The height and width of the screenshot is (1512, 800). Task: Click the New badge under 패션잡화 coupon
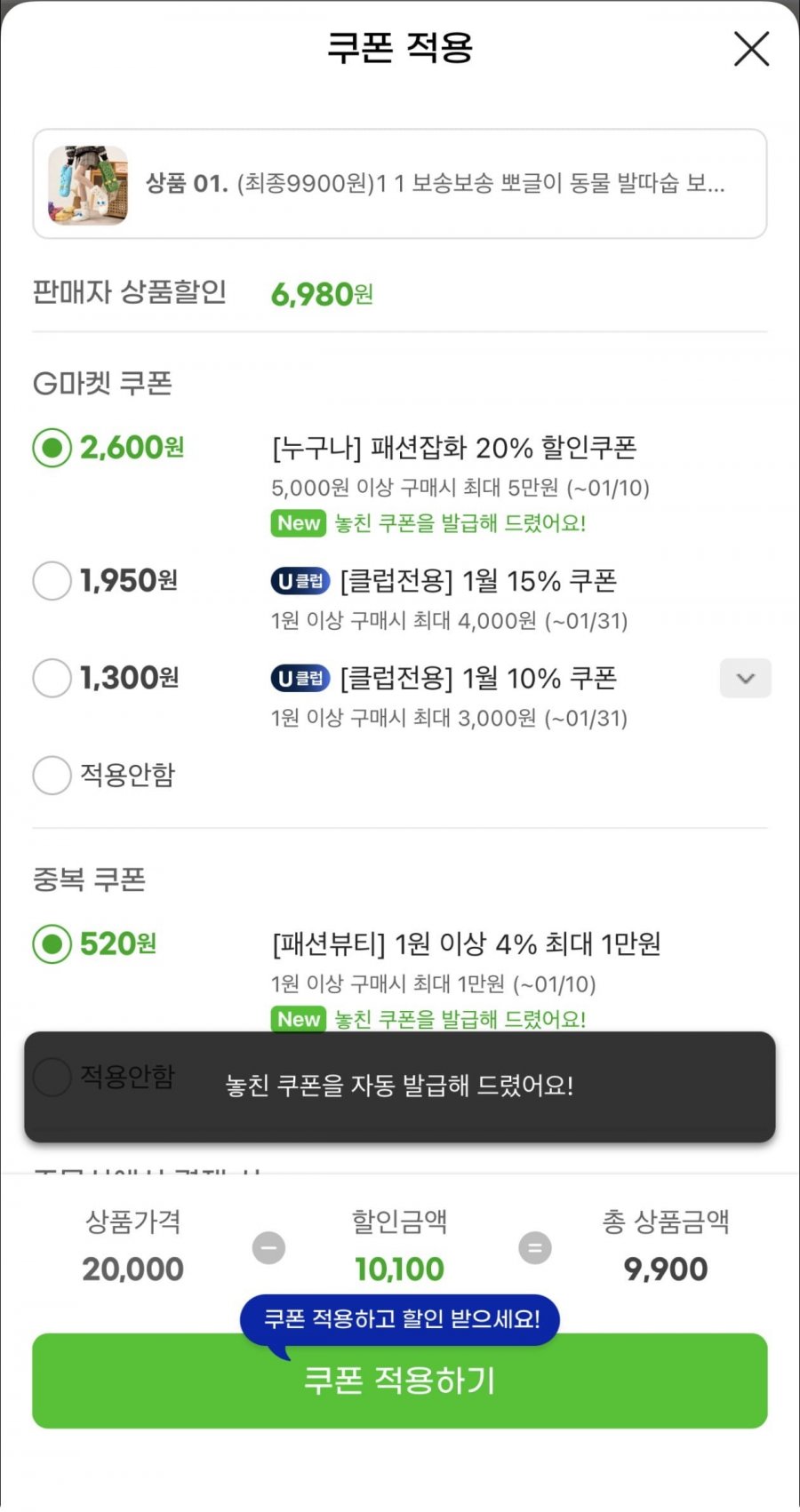pos(298,523)
